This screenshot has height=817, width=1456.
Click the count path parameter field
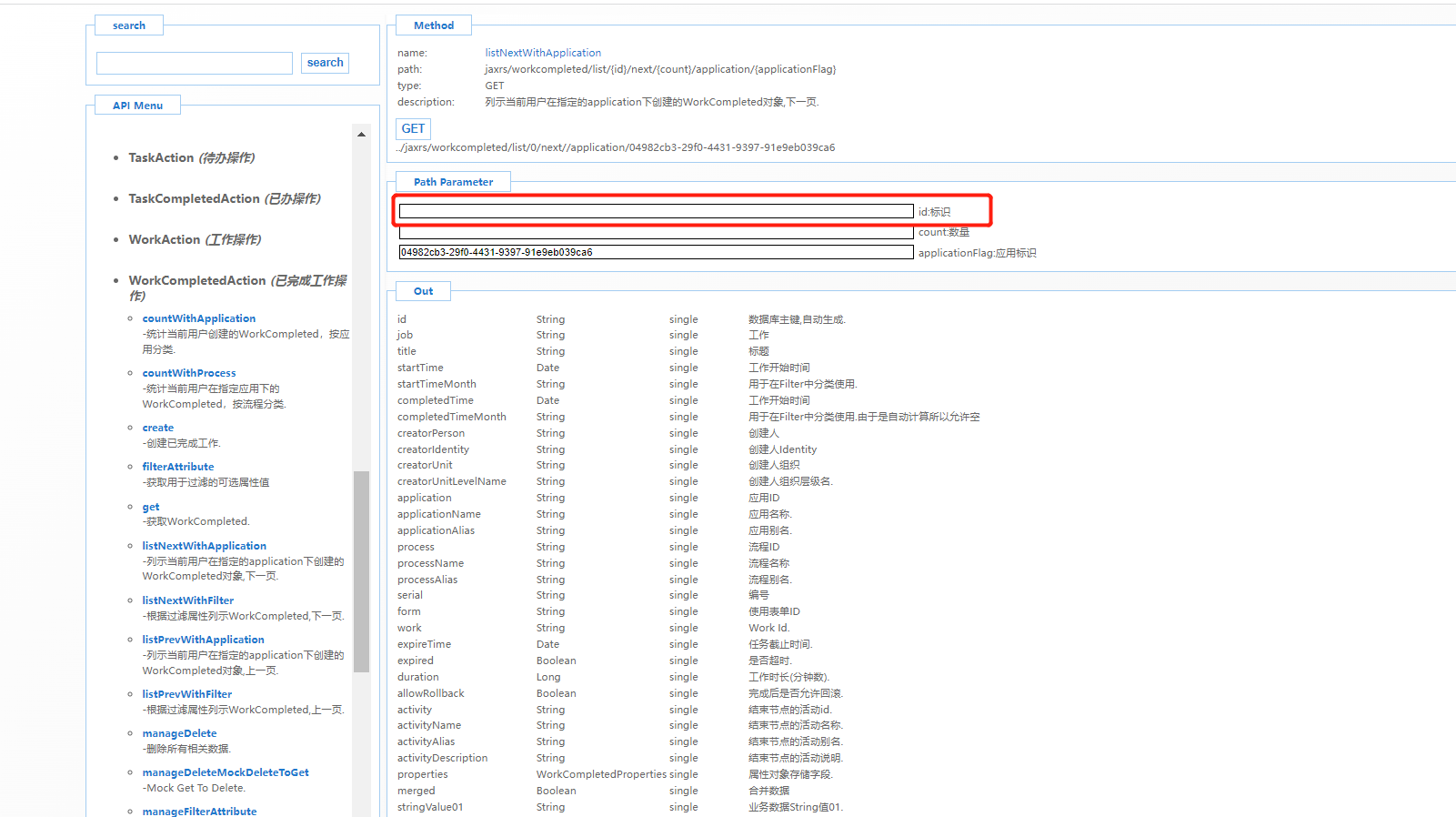click(x=656, y=233)
